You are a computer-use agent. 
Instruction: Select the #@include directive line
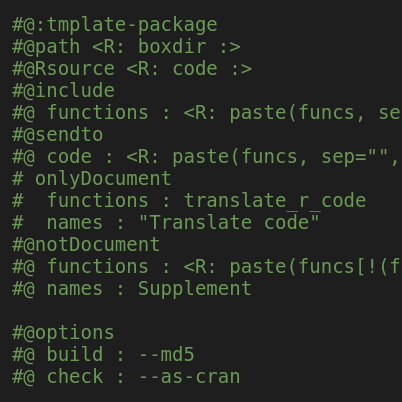[63, 91]
